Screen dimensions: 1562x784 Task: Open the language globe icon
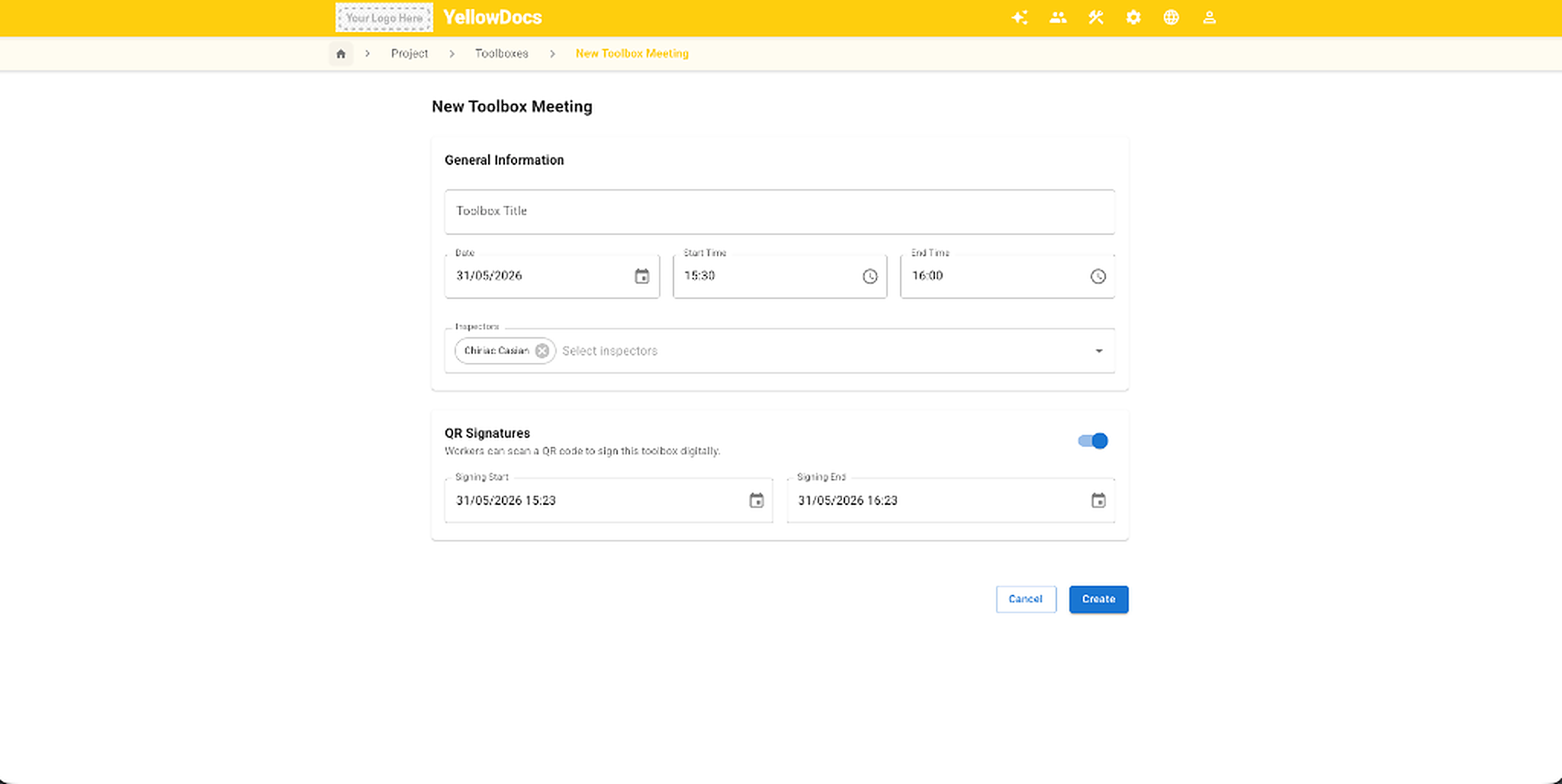(x=1171, y=18)
